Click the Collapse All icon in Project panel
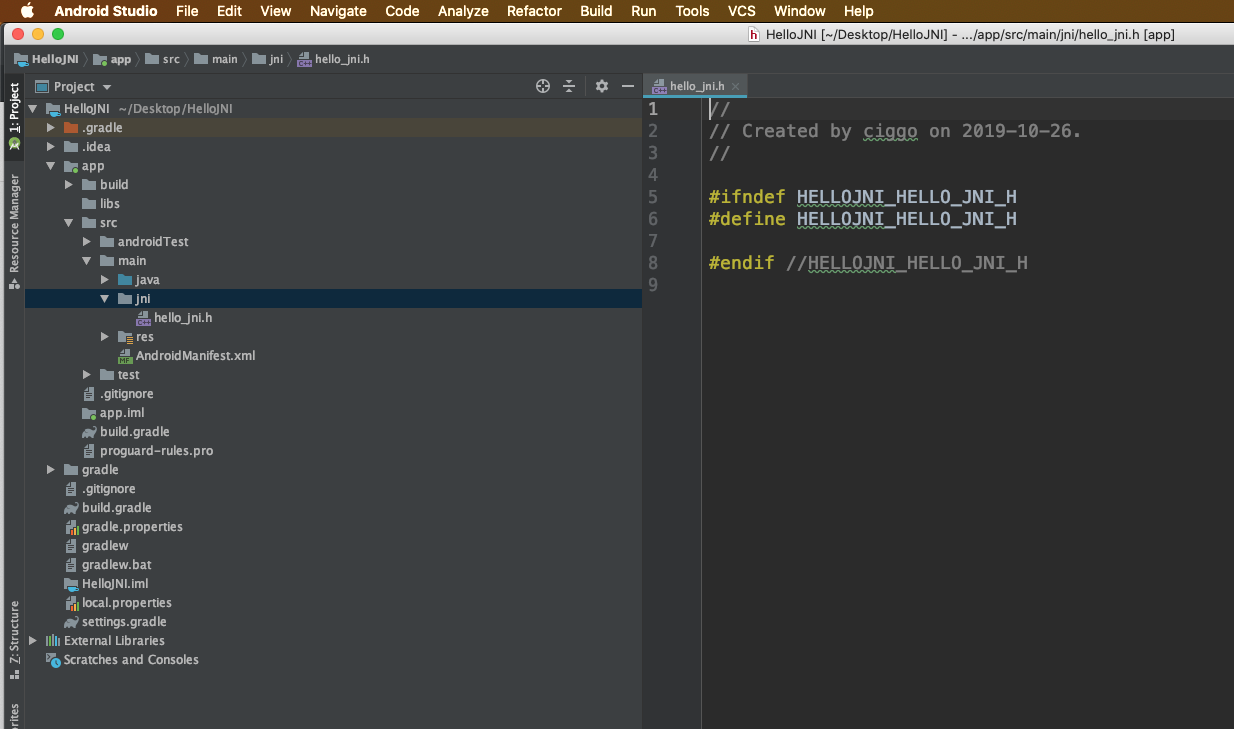 tap(569, 86)
